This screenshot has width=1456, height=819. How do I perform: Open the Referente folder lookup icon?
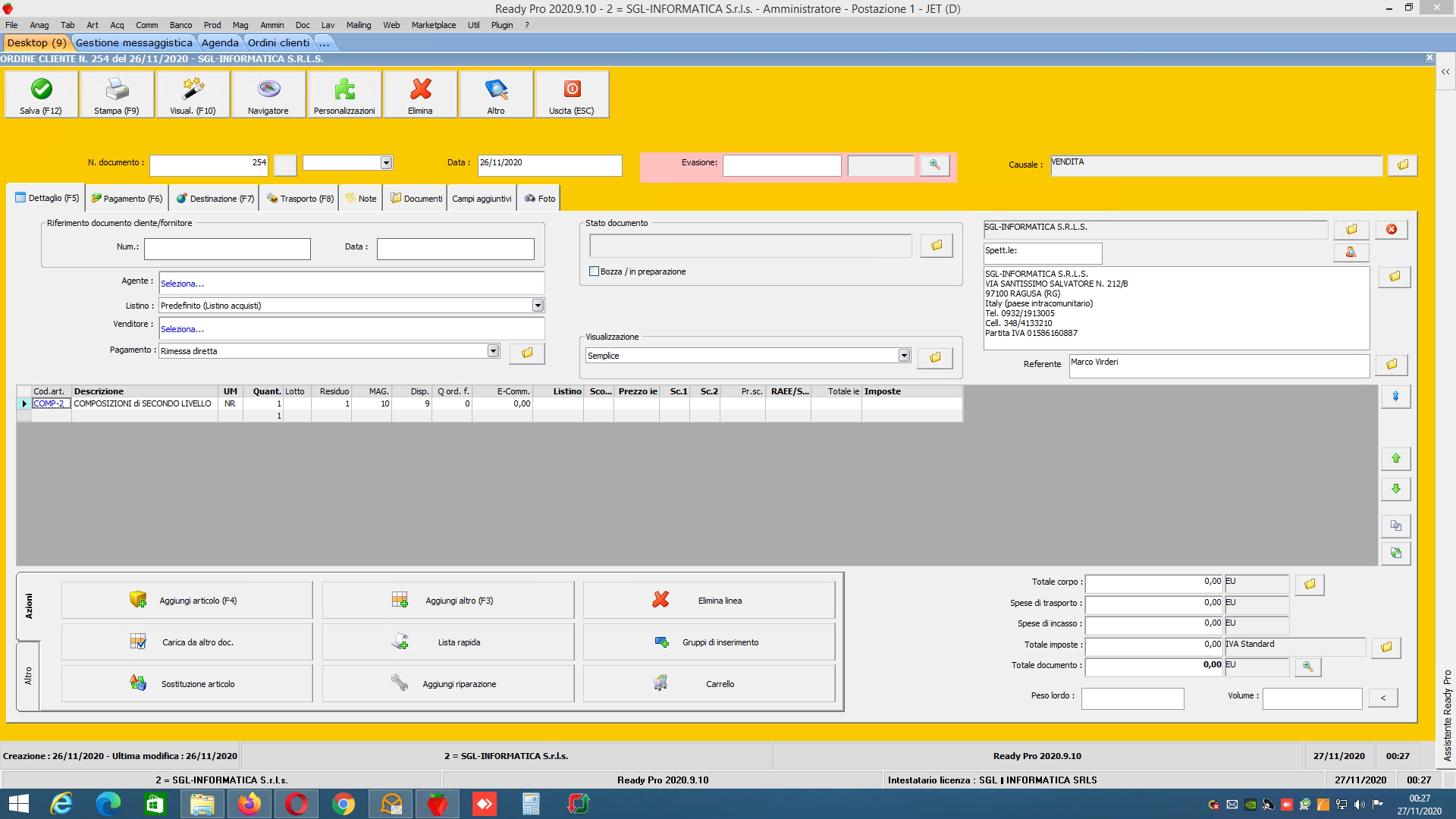1392,365
